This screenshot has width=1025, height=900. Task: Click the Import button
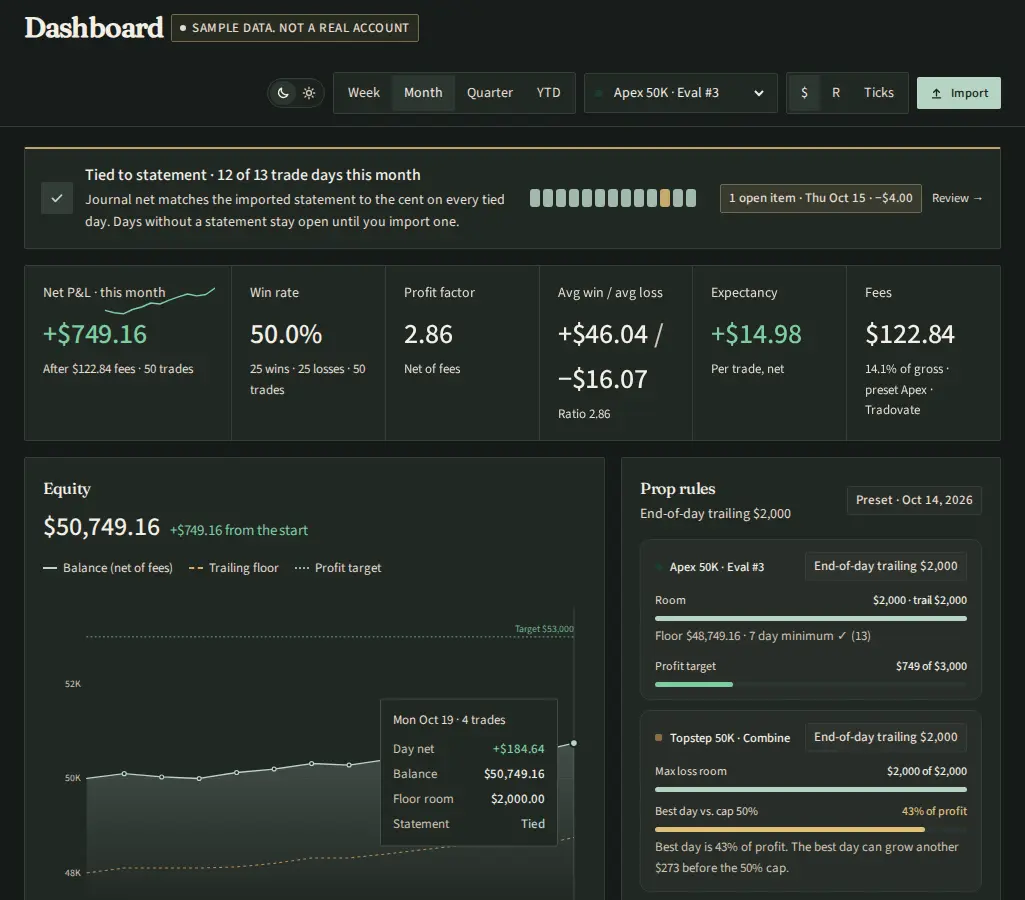click(x=958, y=93)
